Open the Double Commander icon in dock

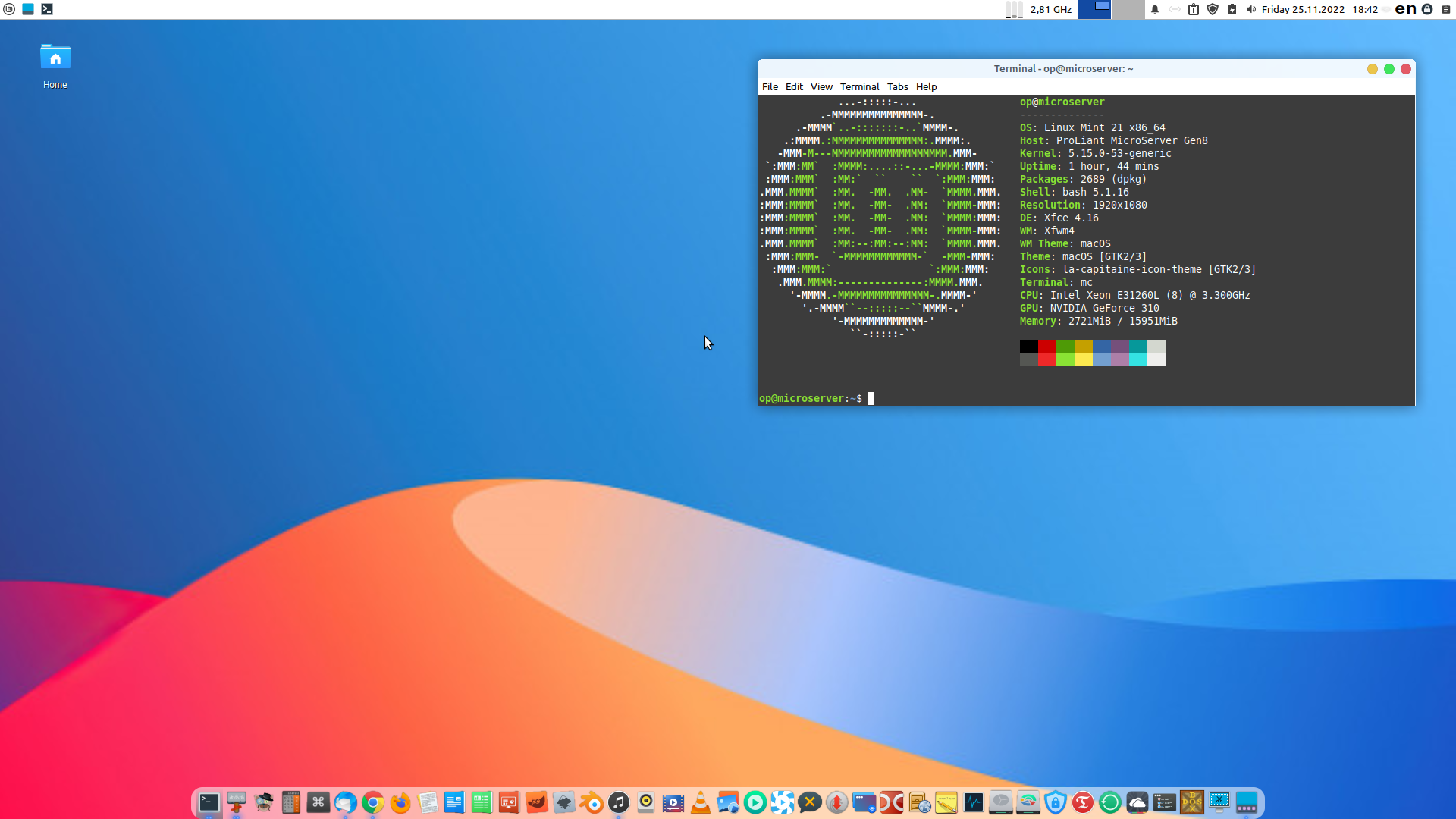tap(892, 802)
